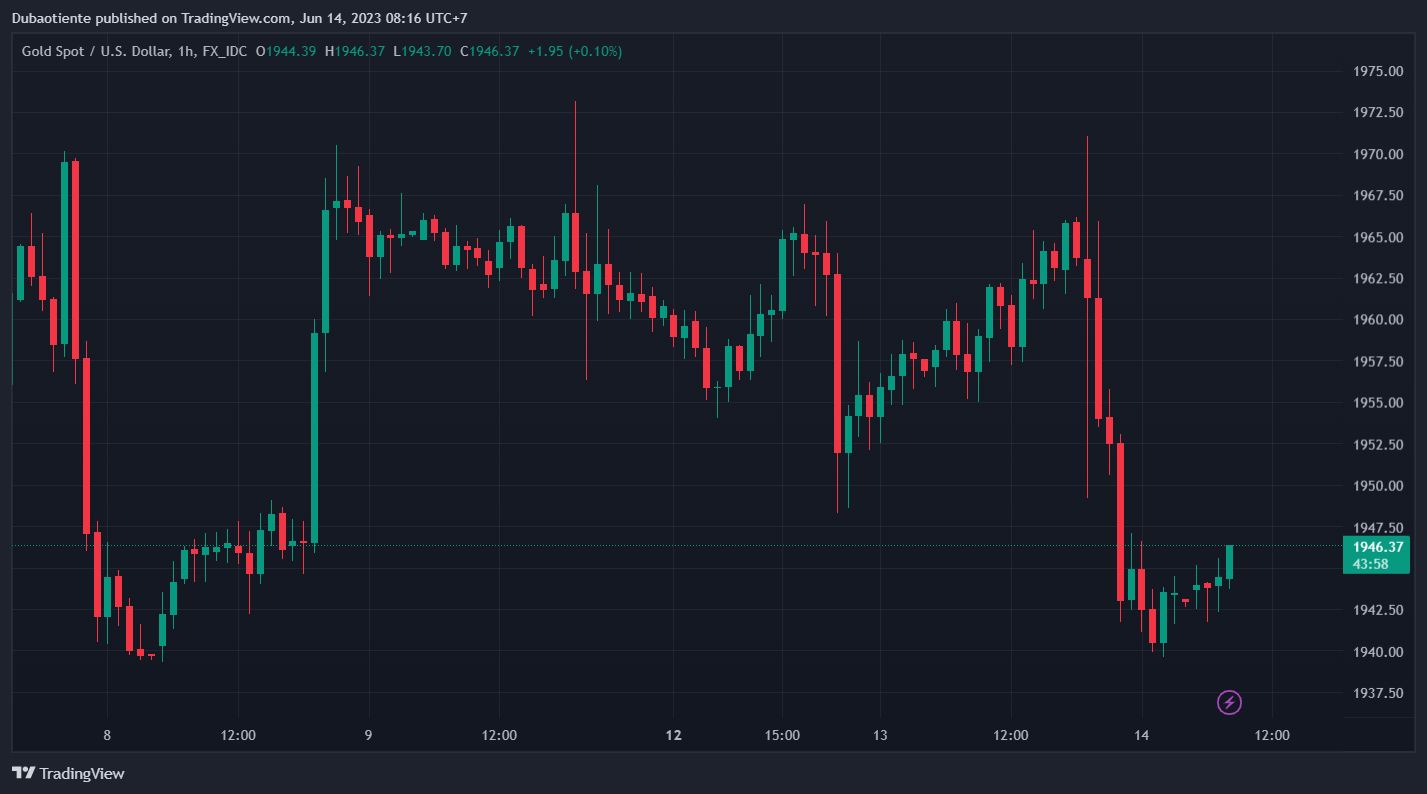The width and height of the screenshot is (1427, 794).
Task: Click the 1937.50 price axis label
Action: [x=1378, y=693]
